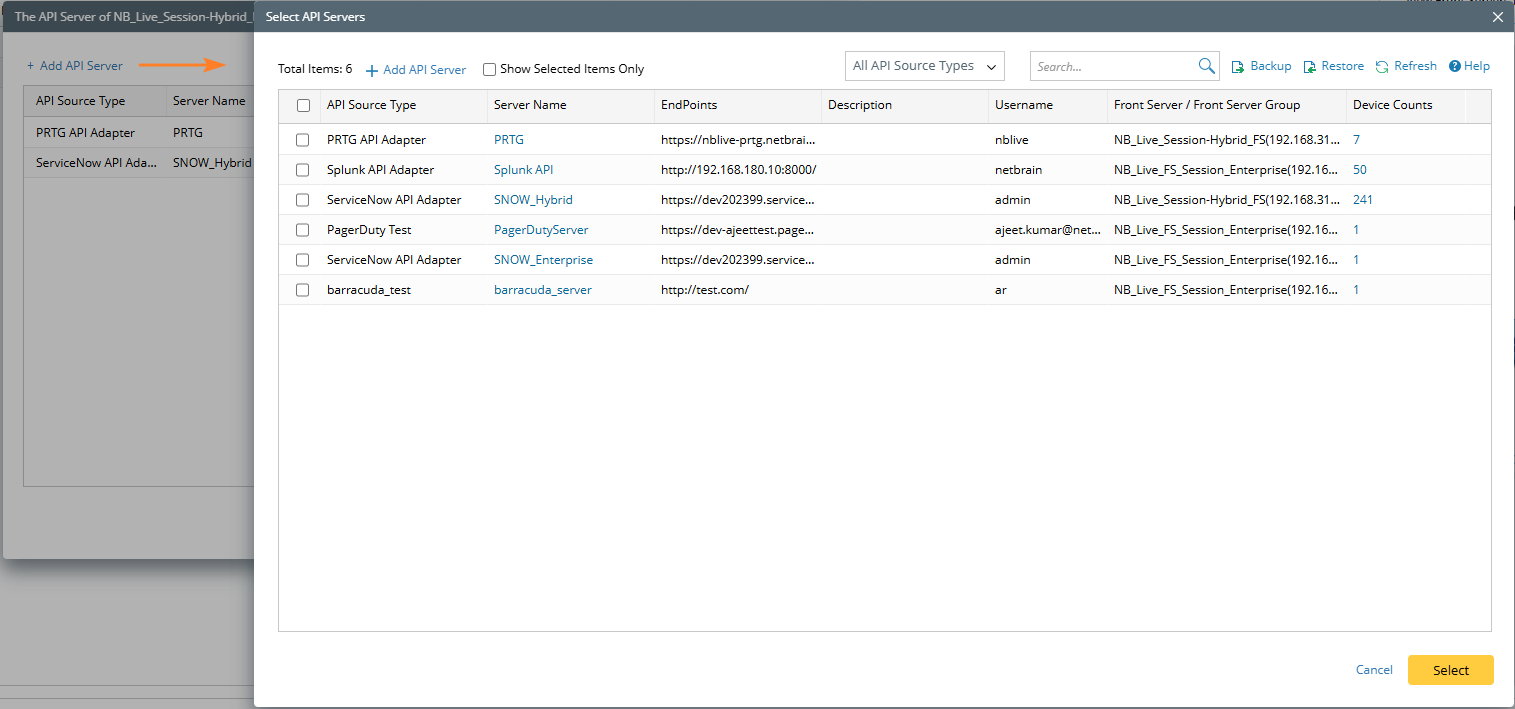Focus the Search input field
The image size is (1515, 709).
(1114, 67)
